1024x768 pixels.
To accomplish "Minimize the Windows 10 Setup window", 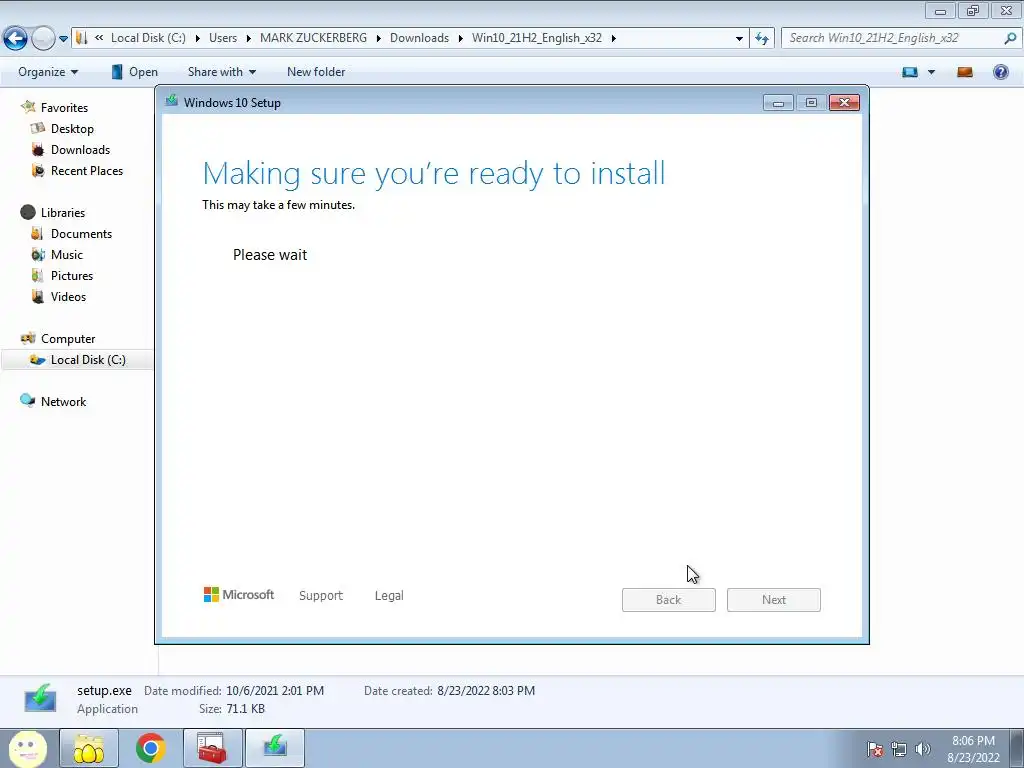I will tap(778, 103).
